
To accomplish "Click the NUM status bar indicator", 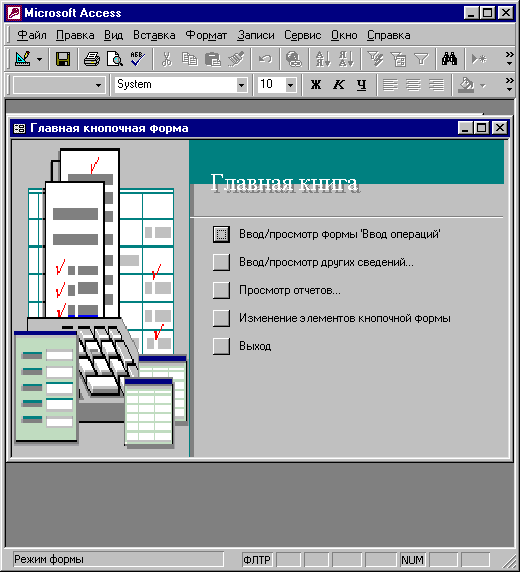I will [412, 559].
